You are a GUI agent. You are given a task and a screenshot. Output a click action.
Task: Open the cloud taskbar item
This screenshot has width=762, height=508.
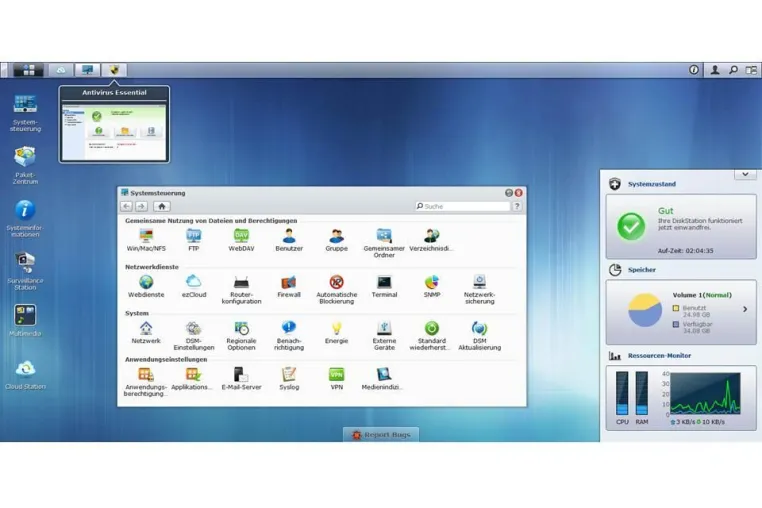(61, 70)
